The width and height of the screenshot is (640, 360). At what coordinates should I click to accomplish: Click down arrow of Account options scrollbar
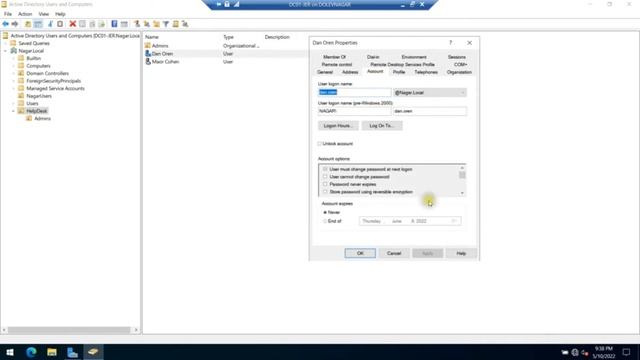click(462, 193)
